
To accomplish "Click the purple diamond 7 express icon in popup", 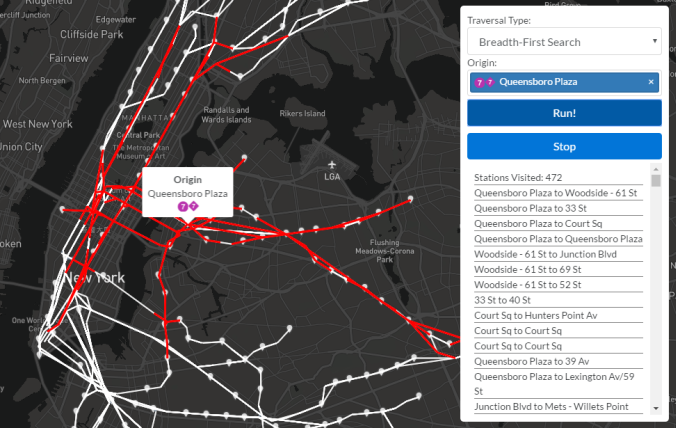I will coord(193,206).
